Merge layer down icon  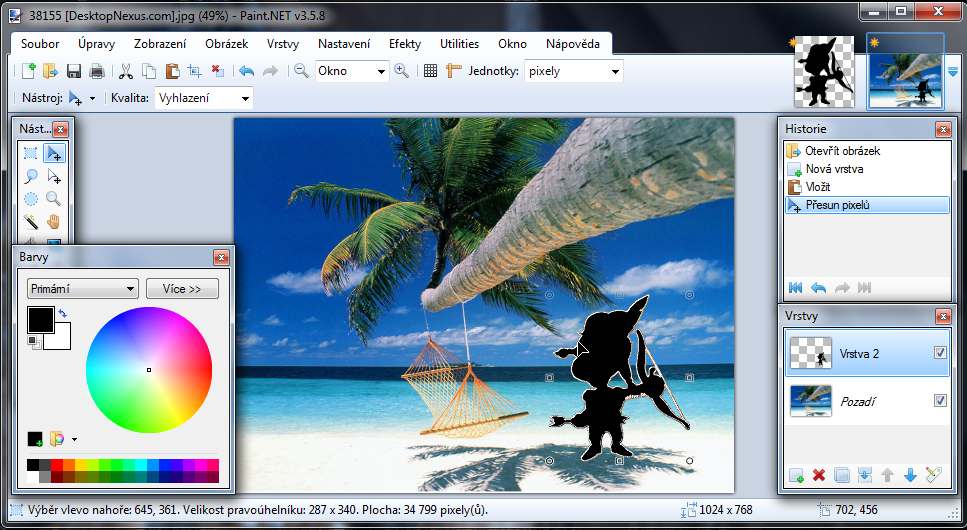point(865,475)
